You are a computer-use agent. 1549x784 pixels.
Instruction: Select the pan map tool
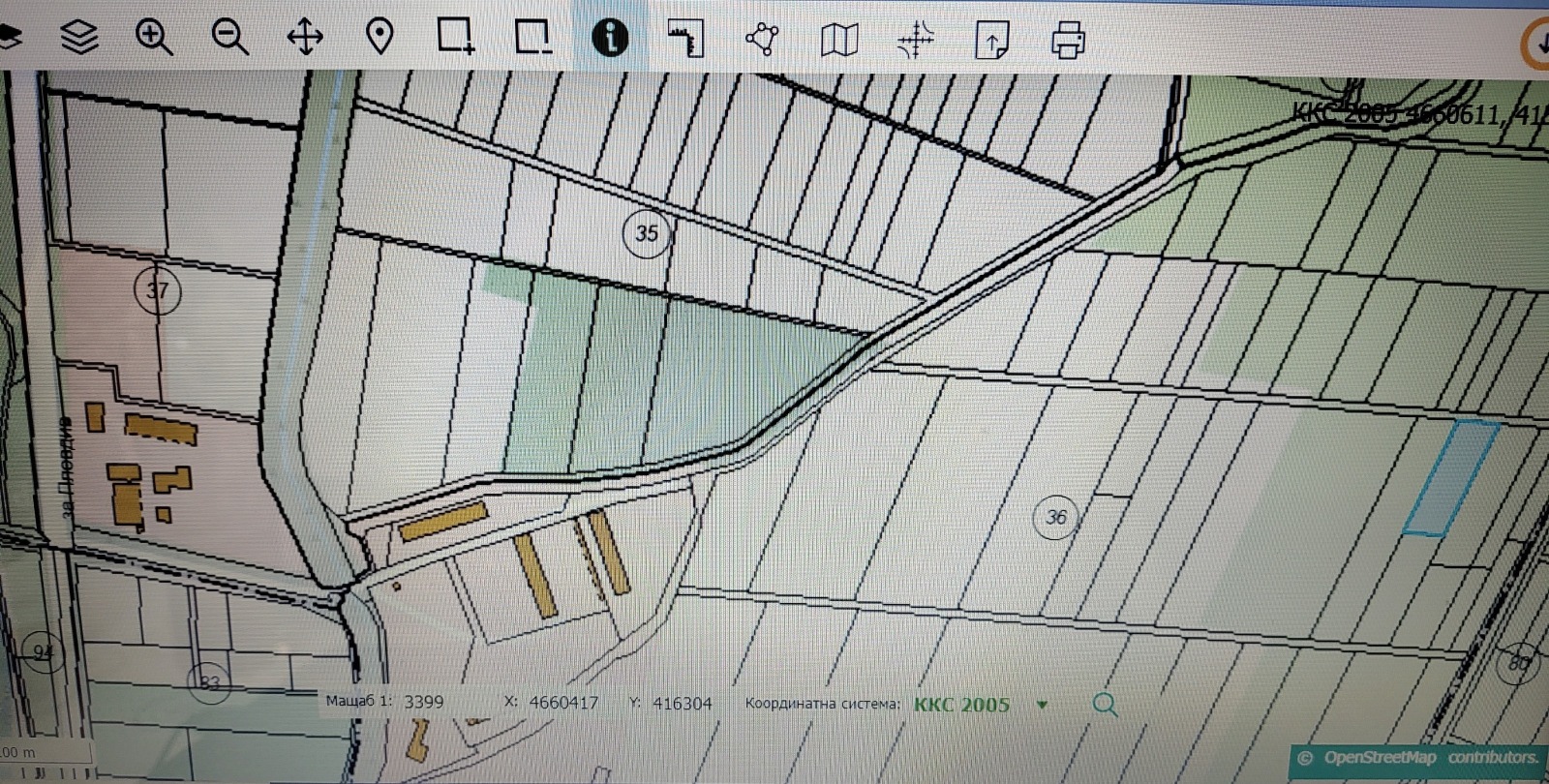(305, 38)
